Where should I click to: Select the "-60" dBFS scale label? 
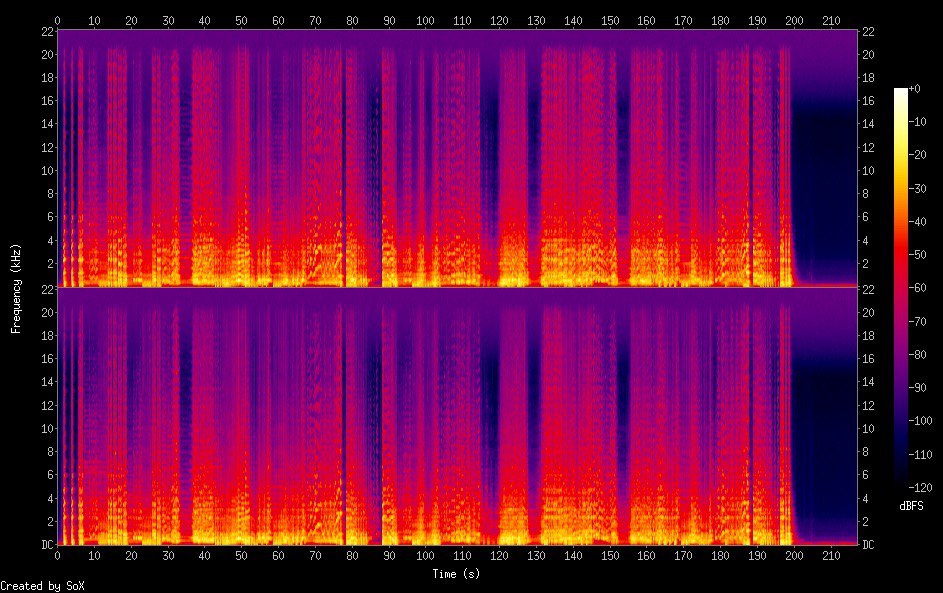917,287
